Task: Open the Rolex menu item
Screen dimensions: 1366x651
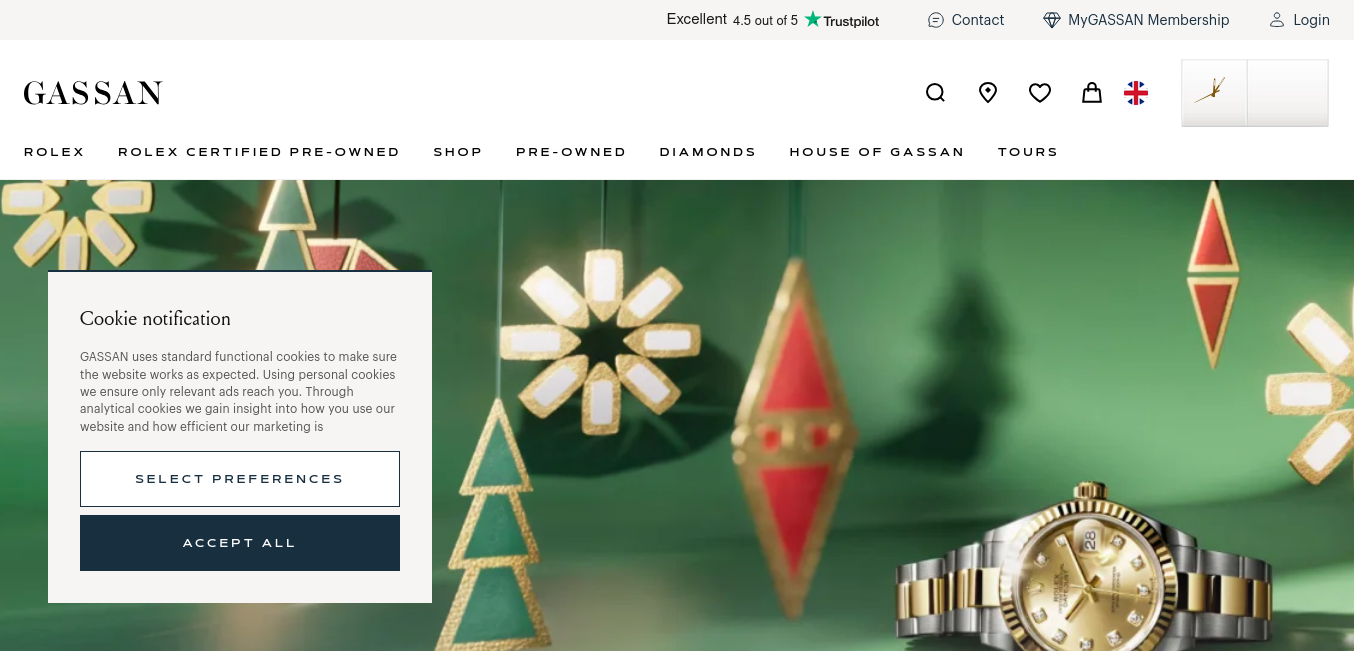Action: [54, 152]
